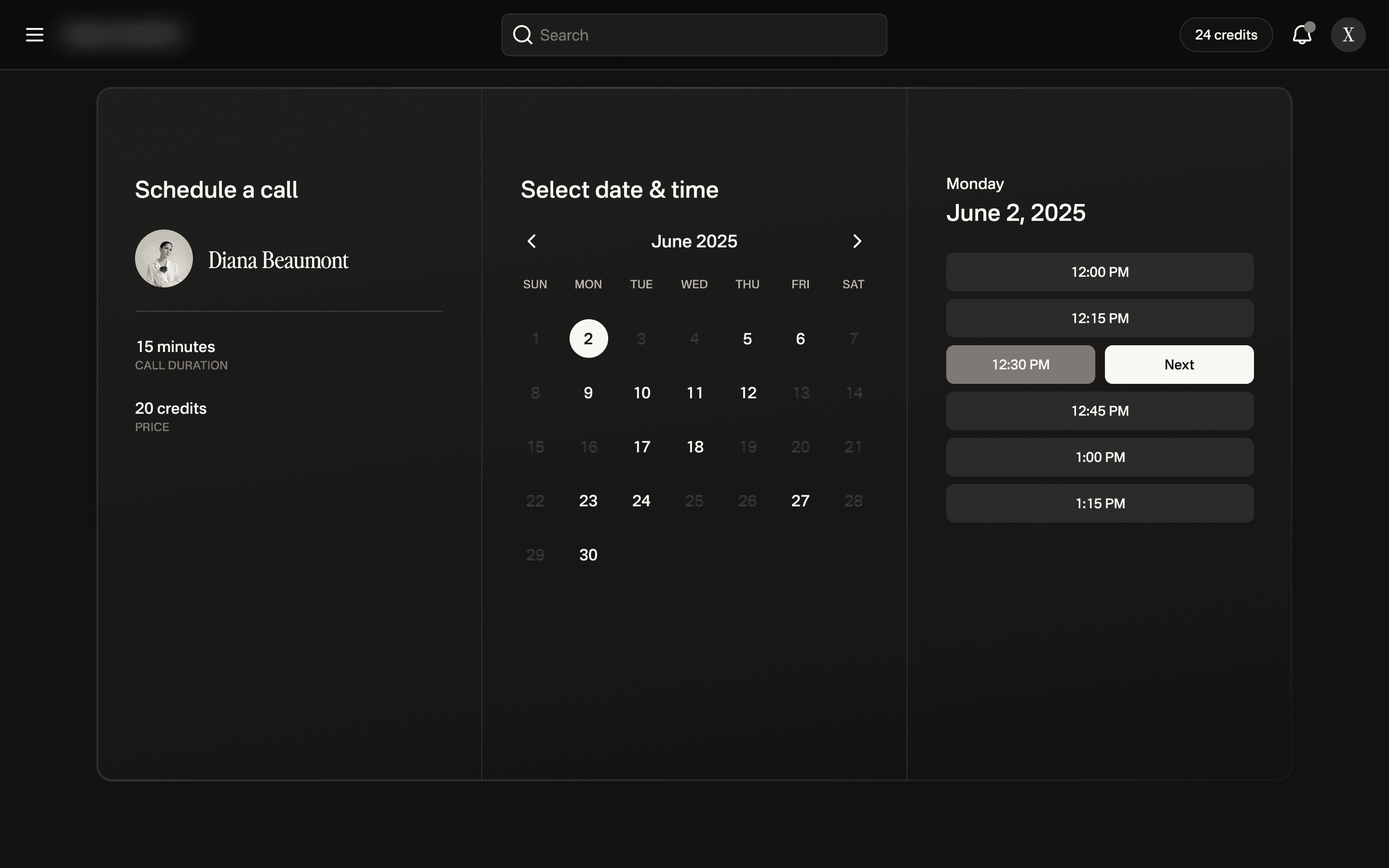The width and height of the screenshot is (1389, 868).
Task: Click the search magnifier icon
Action: (x=522, y=35)
